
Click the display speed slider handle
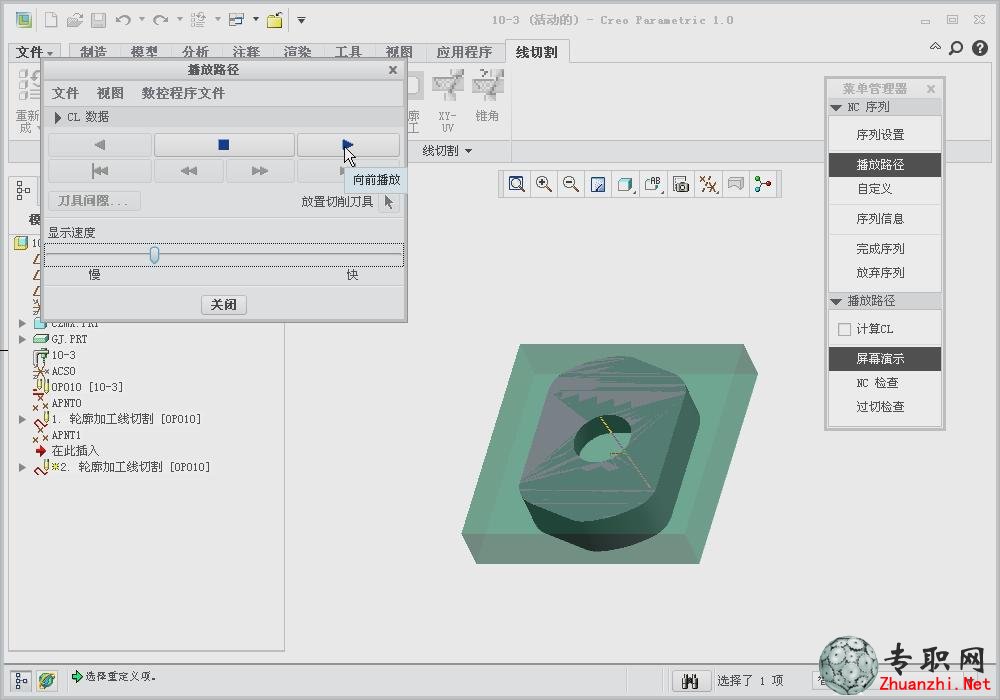click(154, 255)
